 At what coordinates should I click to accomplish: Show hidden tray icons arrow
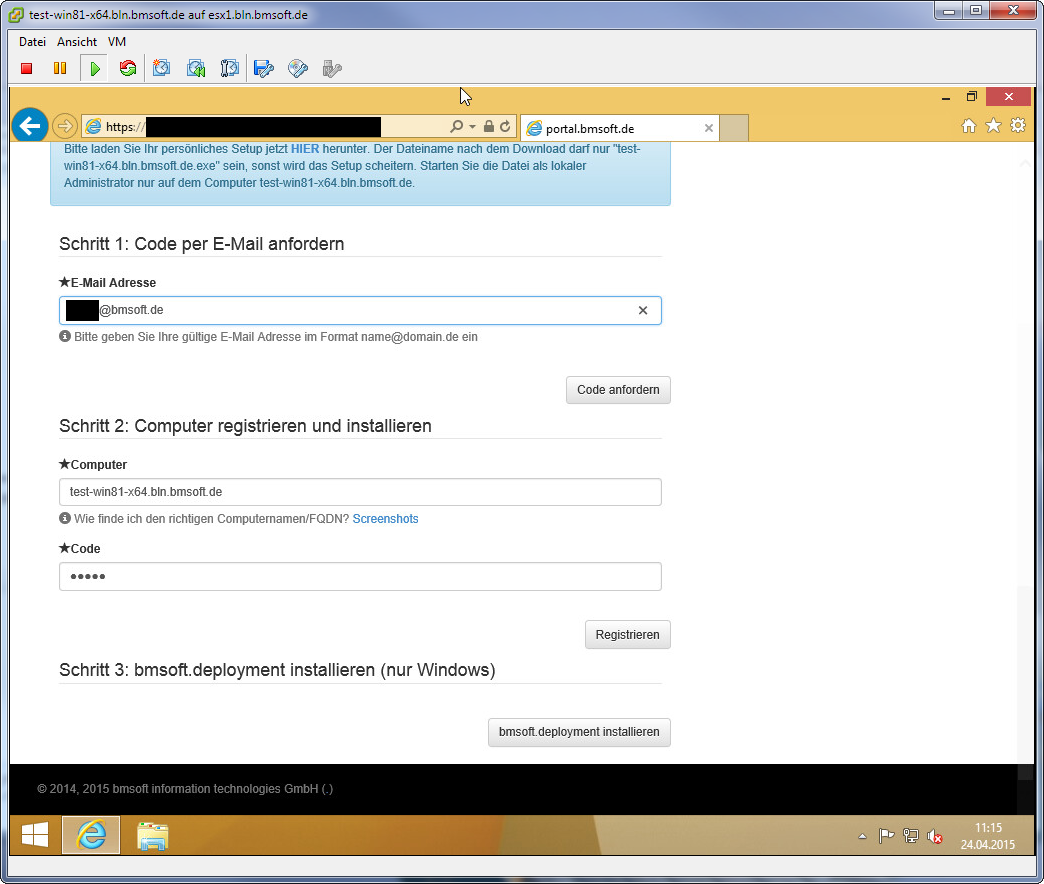pyautogui.click(x=862, y=836)
